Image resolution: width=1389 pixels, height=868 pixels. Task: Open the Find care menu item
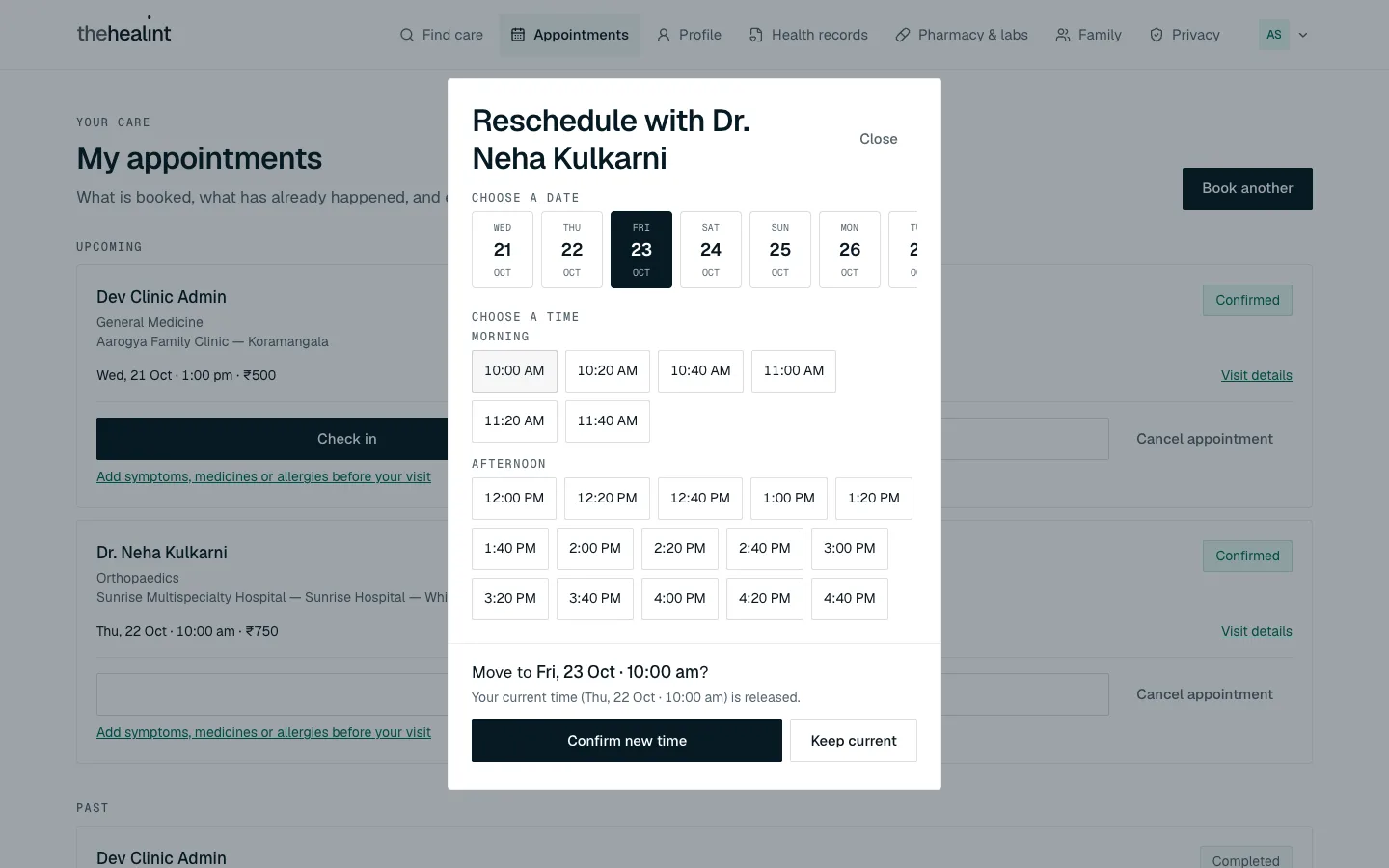[x=442, y=35]
